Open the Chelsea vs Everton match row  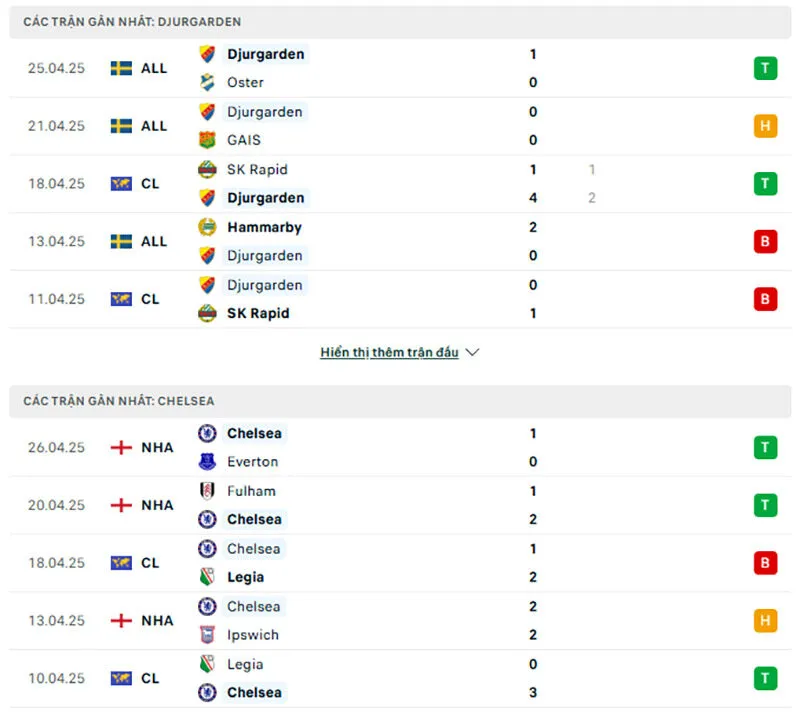(400, 447)
